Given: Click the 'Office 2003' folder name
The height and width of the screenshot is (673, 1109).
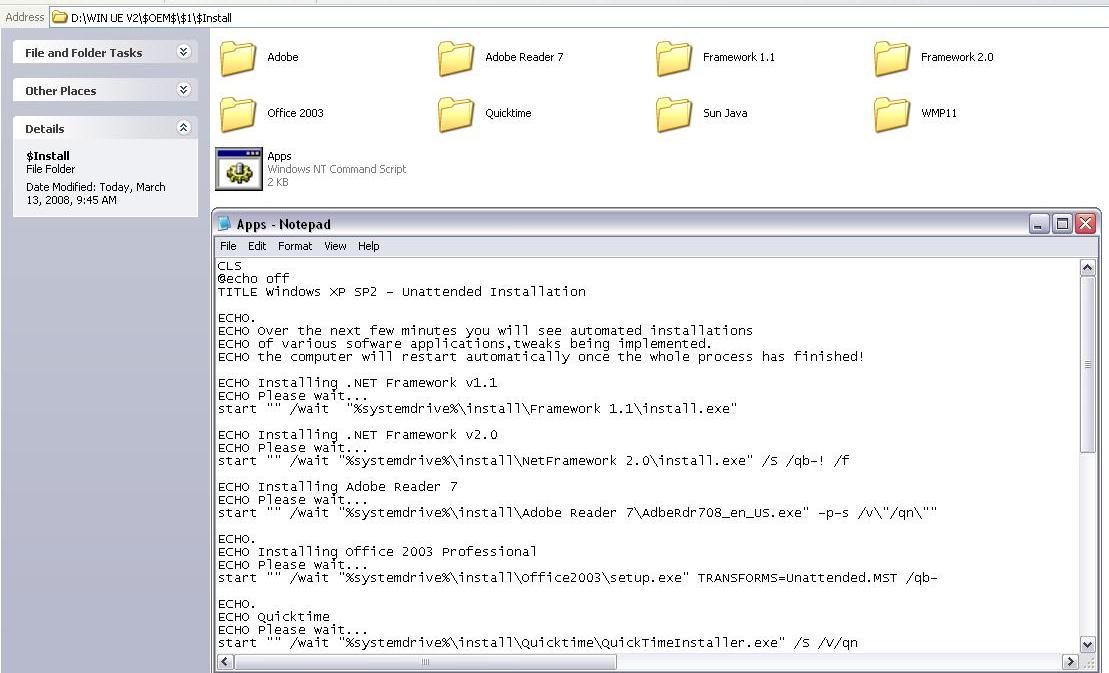Looking at the screenshot, I should pos(295,113).
